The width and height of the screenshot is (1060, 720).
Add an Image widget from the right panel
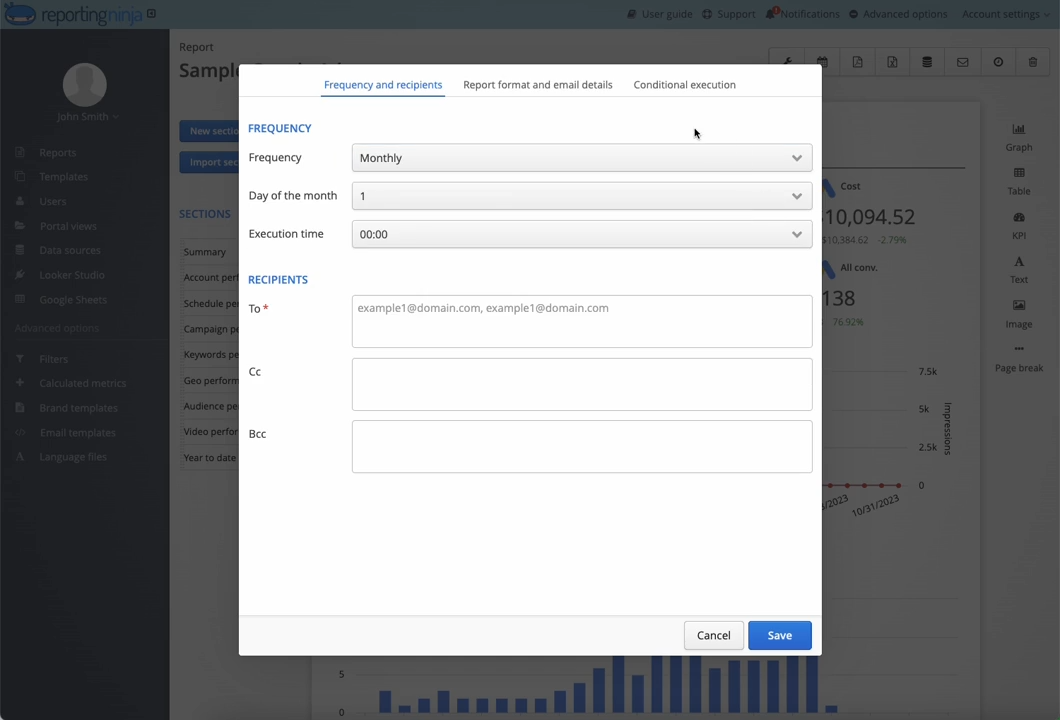1019,314
